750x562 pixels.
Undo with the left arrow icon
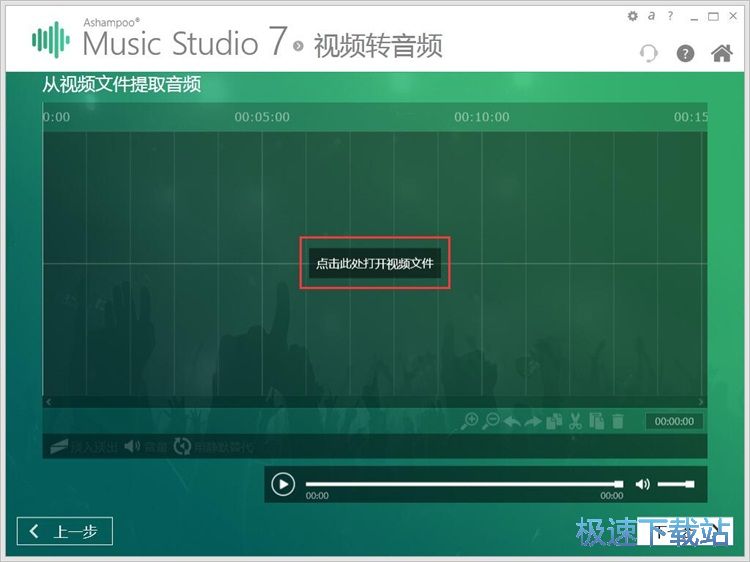pyautogui.click(x=512, y=421)
